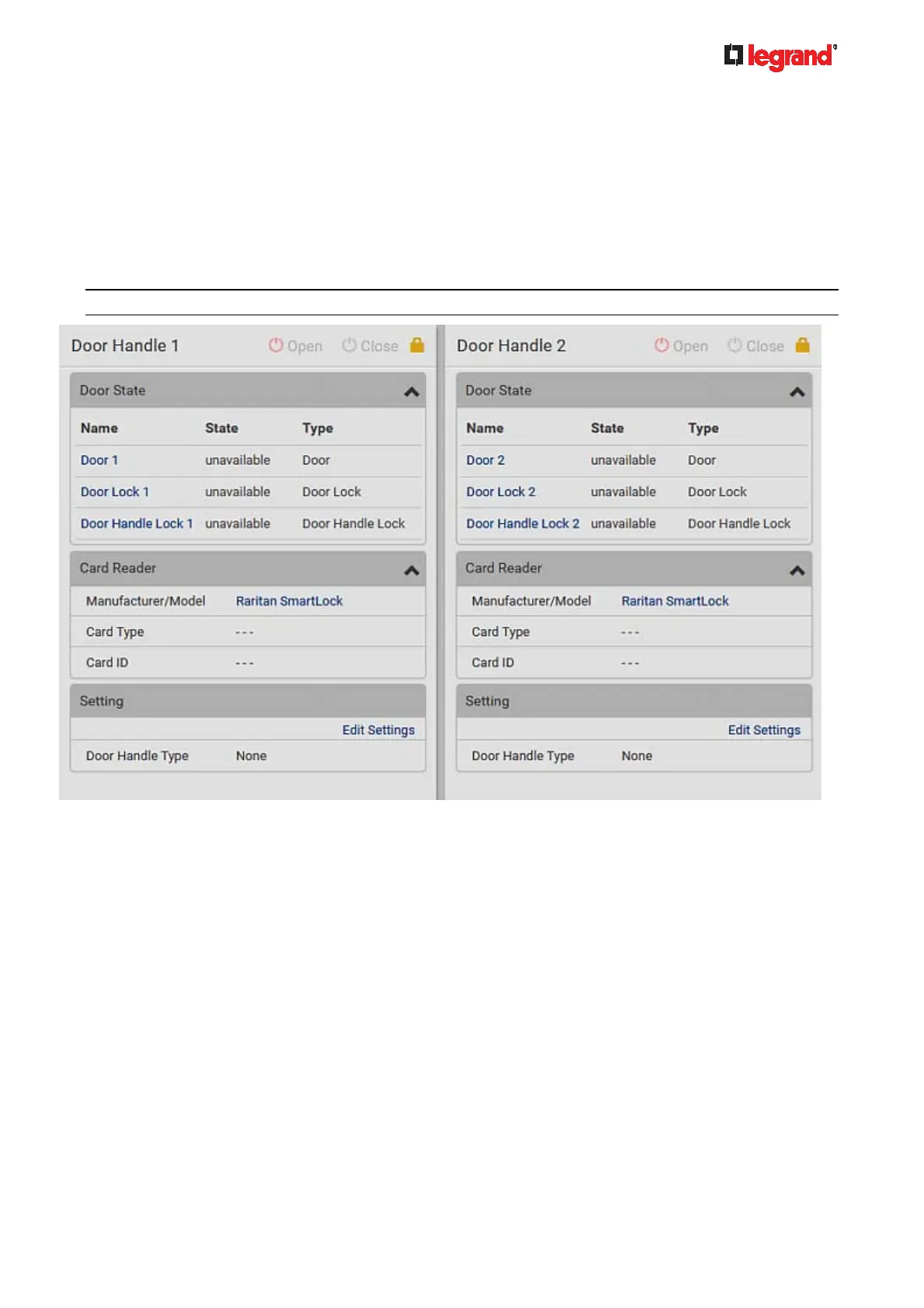
Task: Open the Door Lock 2 link
Action: click(501, 492)
